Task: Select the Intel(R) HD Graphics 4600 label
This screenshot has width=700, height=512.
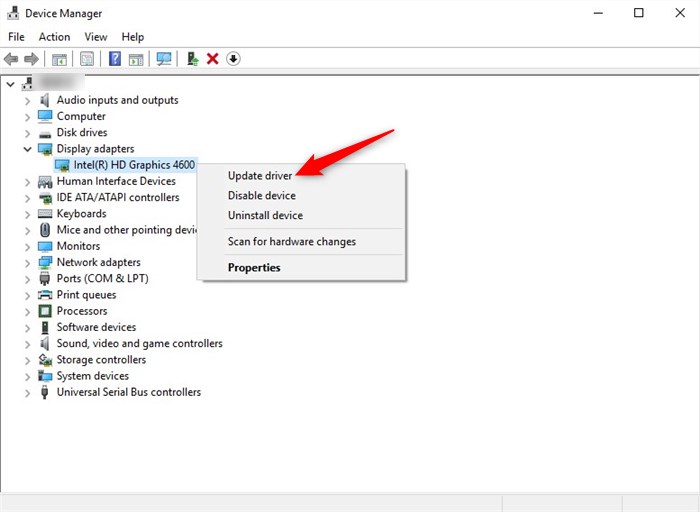Action: (x=134, y=165)
